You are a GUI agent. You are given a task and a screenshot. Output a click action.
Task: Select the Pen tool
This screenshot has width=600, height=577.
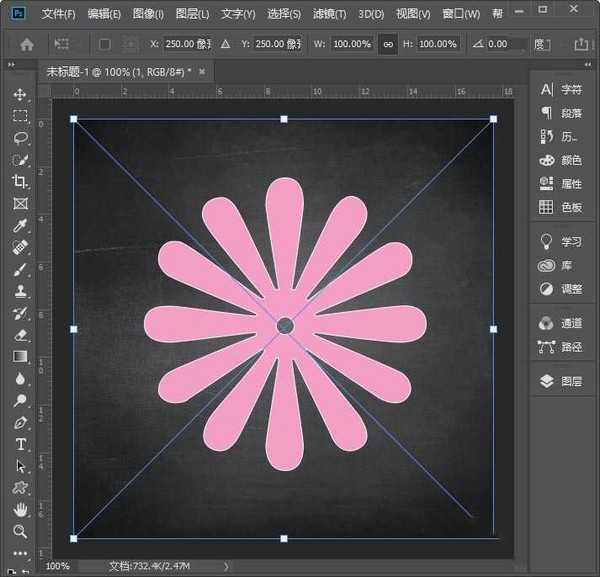point(20,422)
